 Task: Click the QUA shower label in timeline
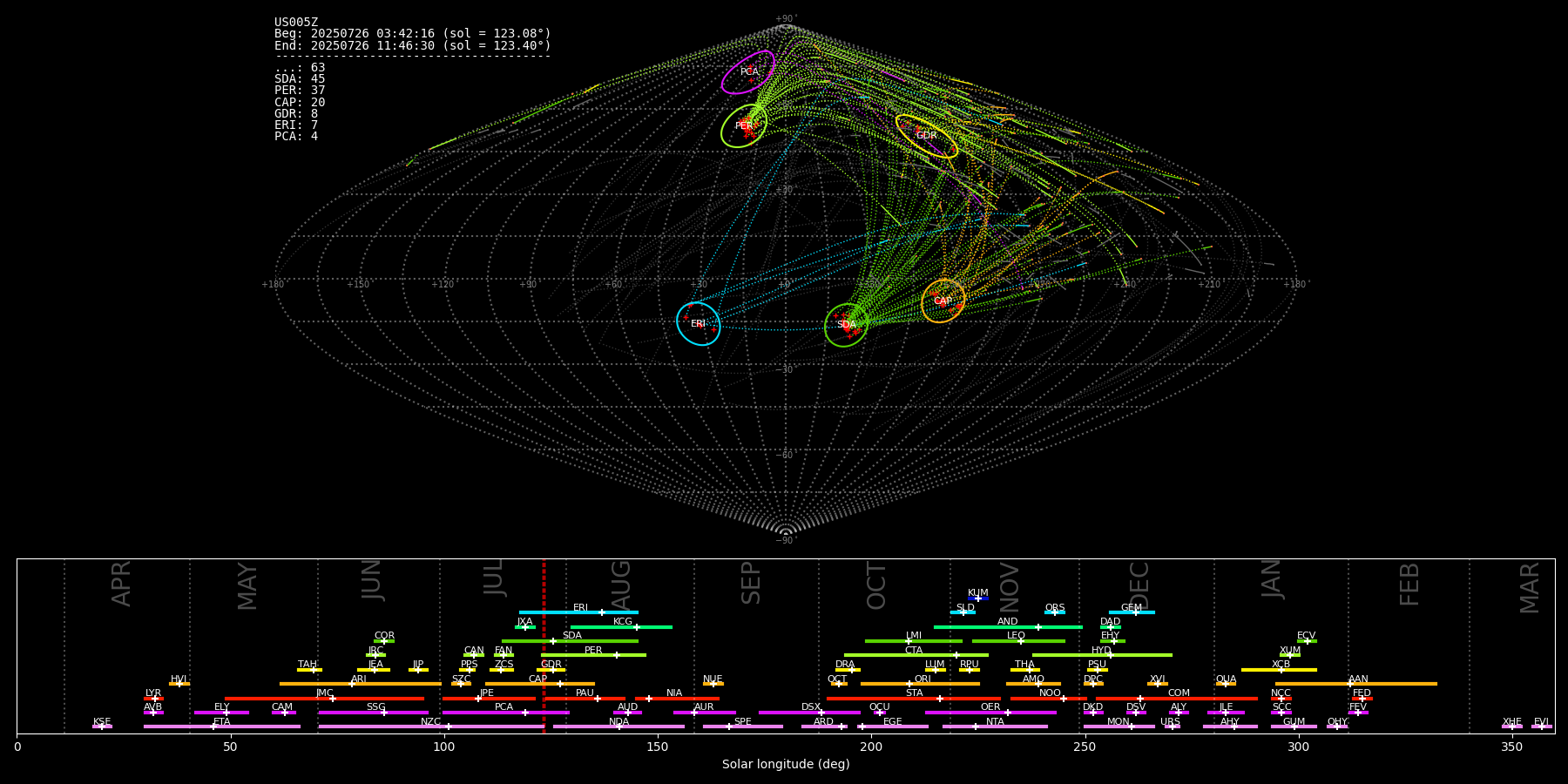[x=1226, y=679]
